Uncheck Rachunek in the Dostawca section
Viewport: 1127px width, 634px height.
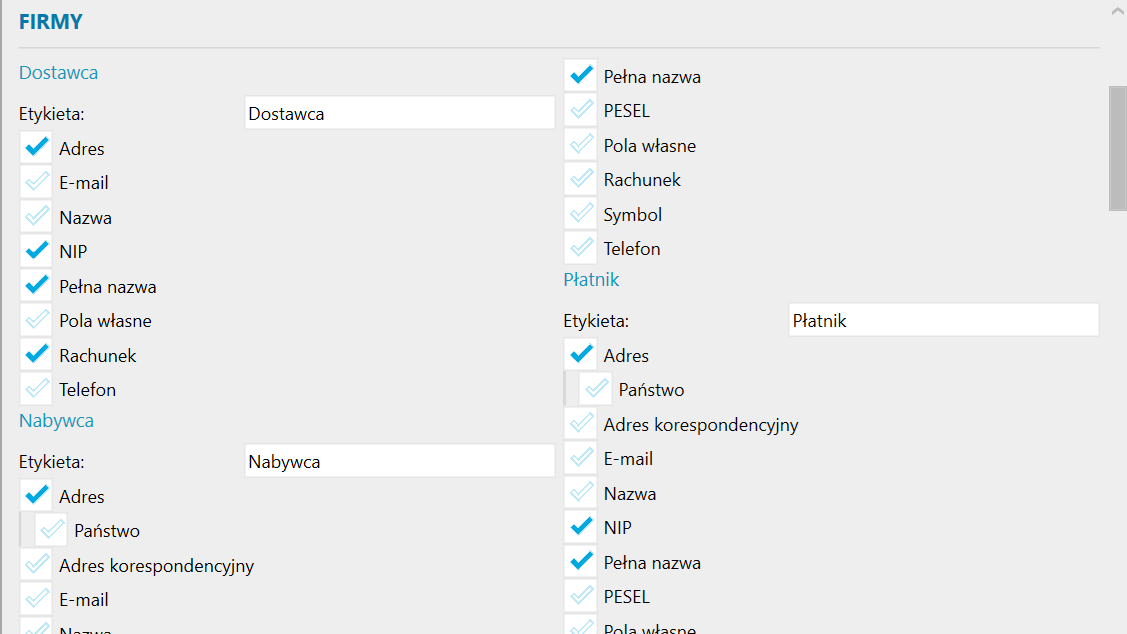[x=37, y=355]
